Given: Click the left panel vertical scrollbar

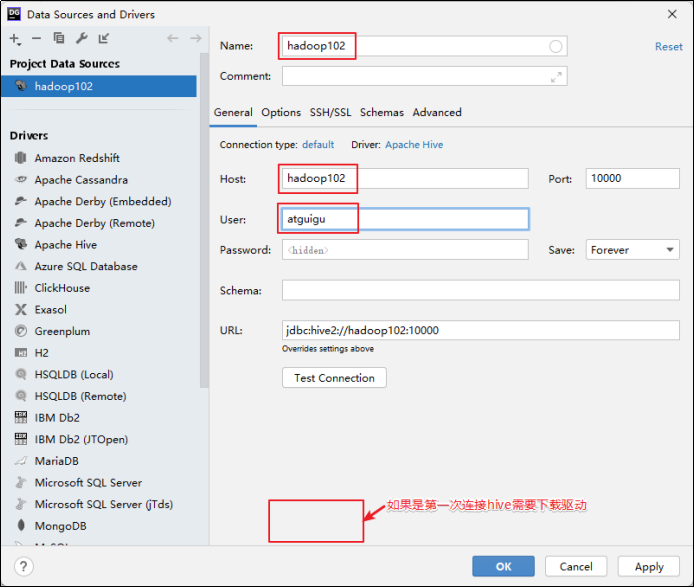Looking at the screenshot, I should click(x=204, y=222).
